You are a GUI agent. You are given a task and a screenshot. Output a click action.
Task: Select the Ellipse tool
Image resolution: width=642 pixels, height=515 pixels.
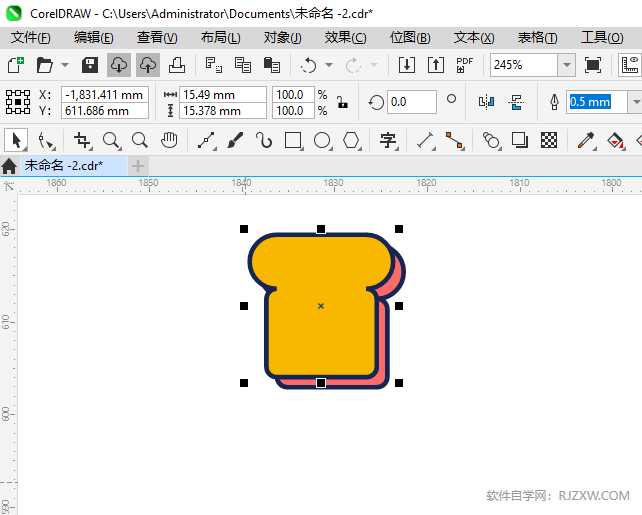tap(323, 141)
